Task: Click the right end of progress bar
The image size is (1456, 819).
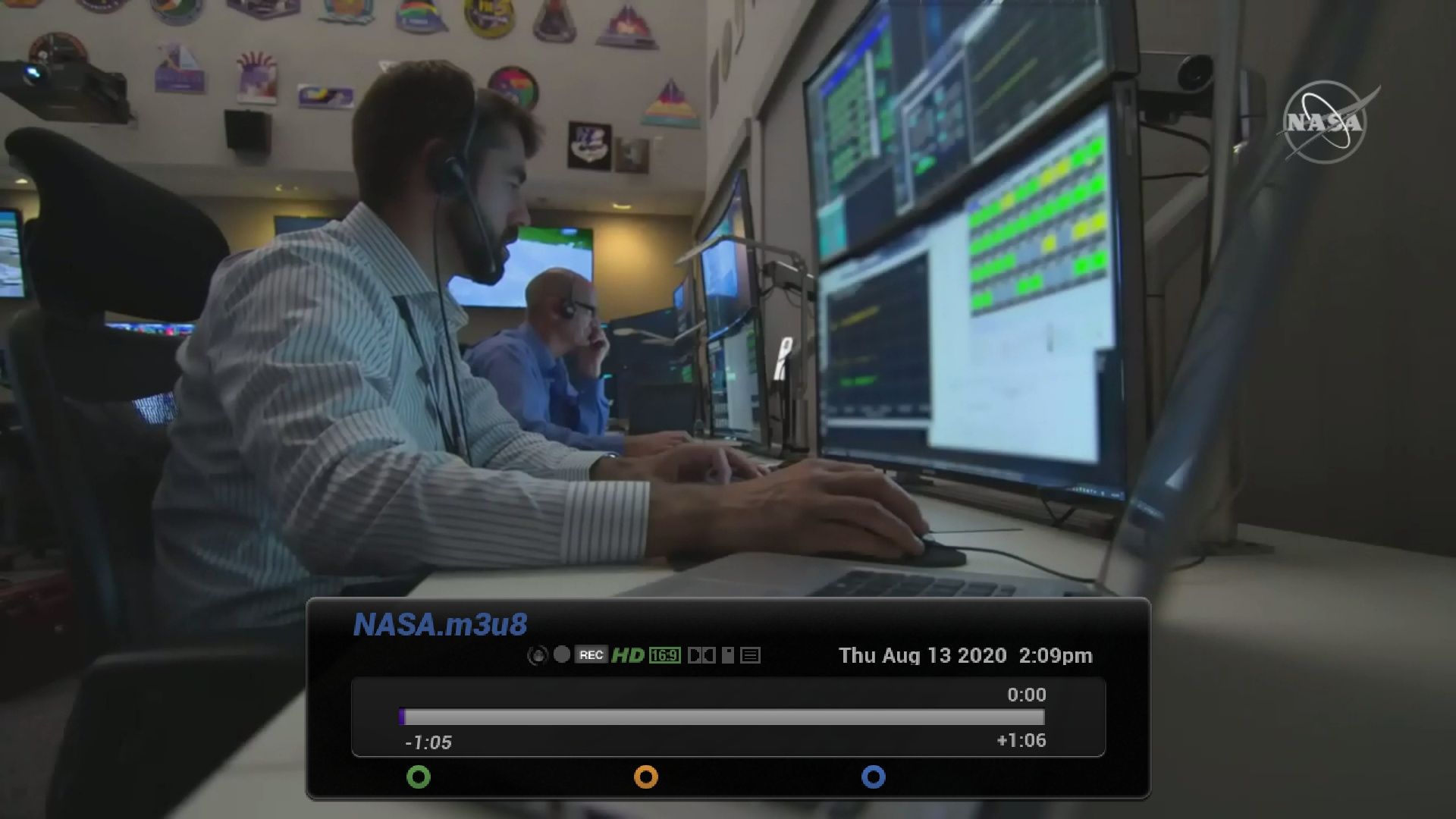Action: pyautogui.click(x=1040, y=717)
